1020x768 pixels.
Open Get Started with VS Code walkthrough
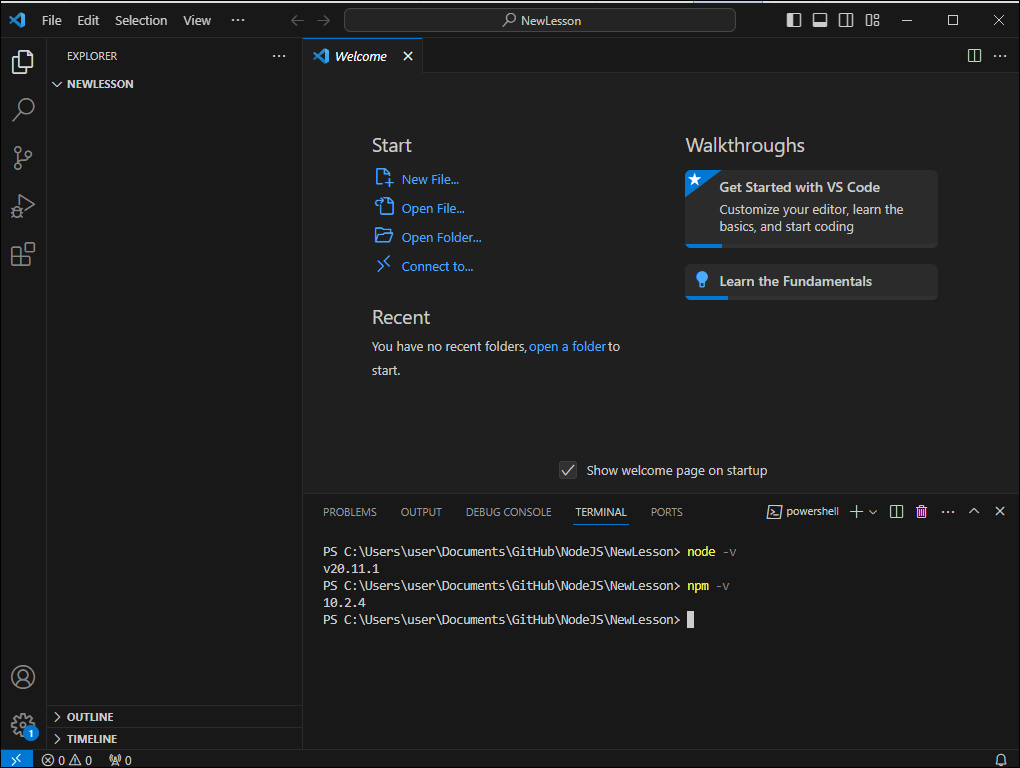811,208
